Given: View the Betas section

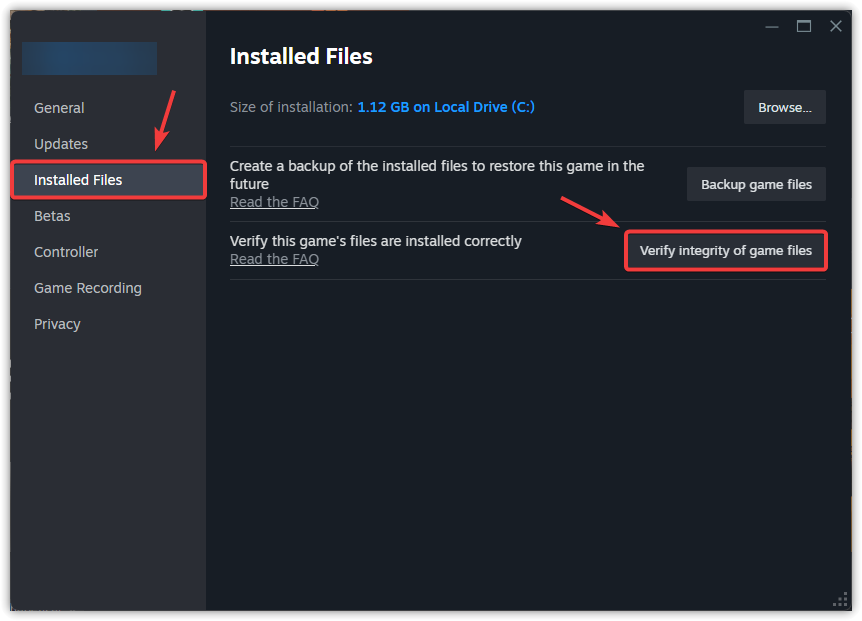Looking at the screenshot, I should coord(51,215).
